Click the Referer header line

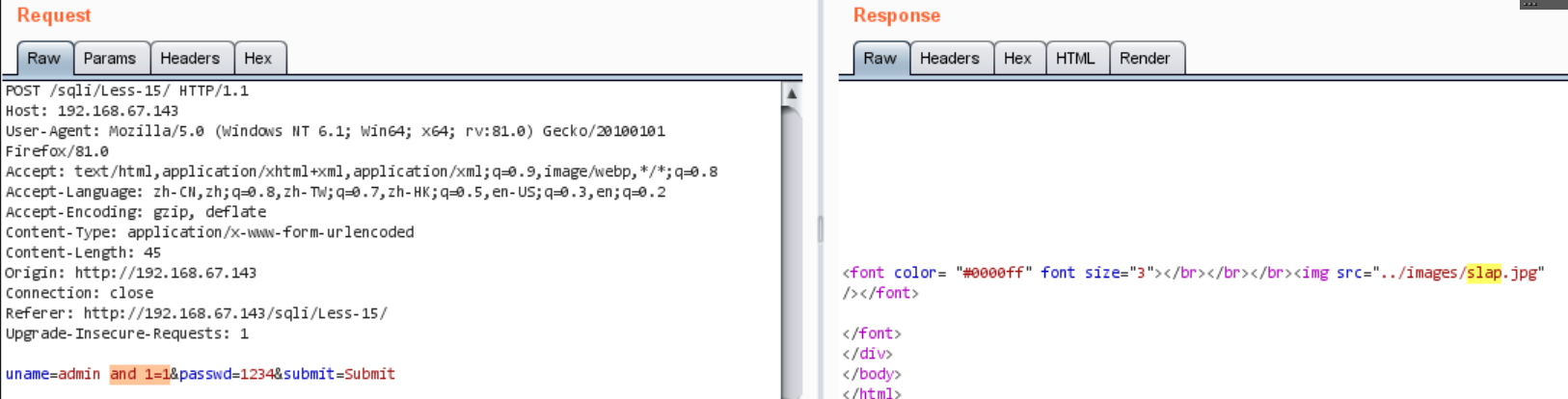[197, 313]
